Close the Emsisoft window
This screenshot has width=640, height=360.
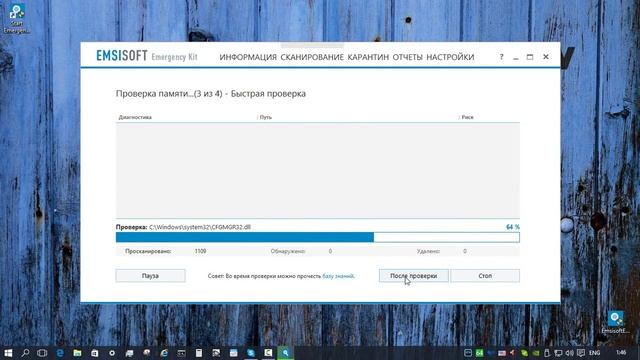tap(546, 57)
